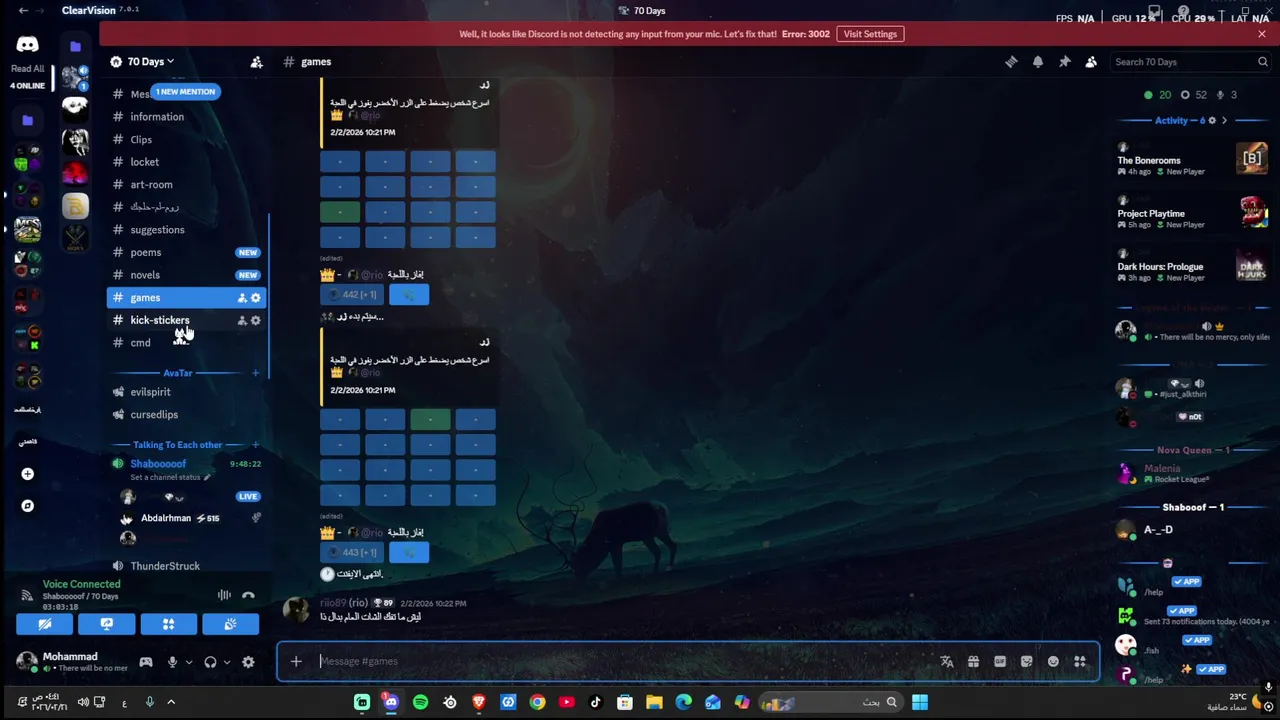The width and height of the screenshot is (1280, 720).
Task: Click Visit Settings in the mic error banner
Action: tap(870, 34)
